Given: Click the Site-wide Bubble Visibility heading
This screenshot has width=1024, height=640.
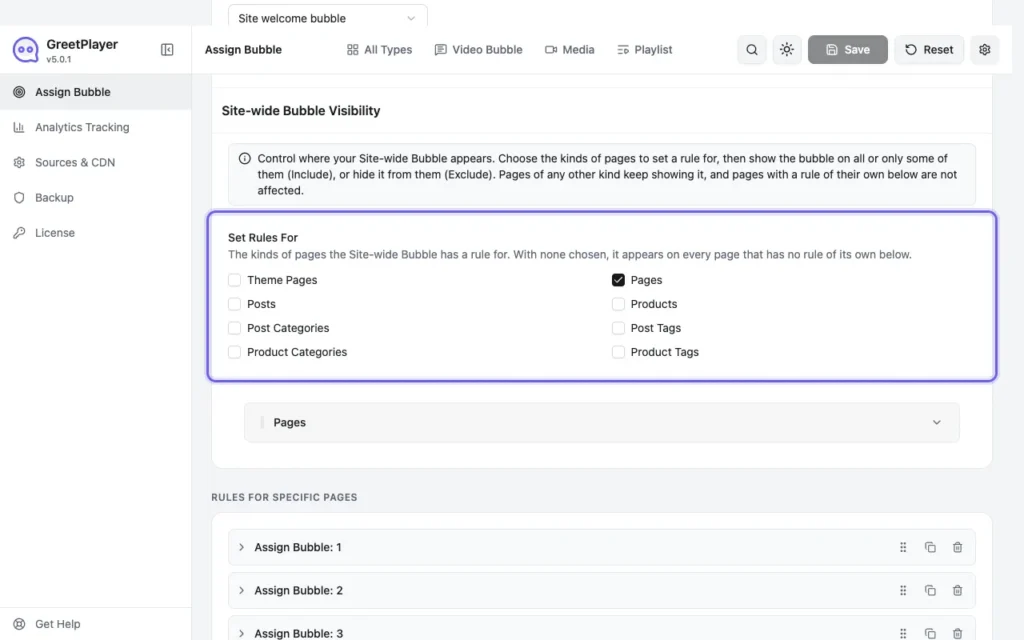Looking at the screenshot, I should pyautogui.click(x=301, y=111).
